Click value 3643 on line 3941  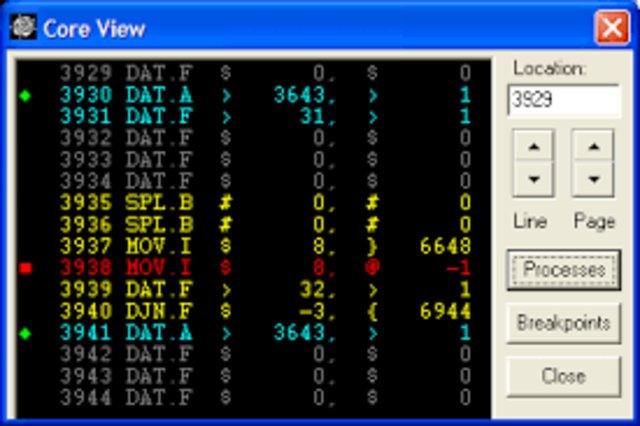[x=299, y=333]
